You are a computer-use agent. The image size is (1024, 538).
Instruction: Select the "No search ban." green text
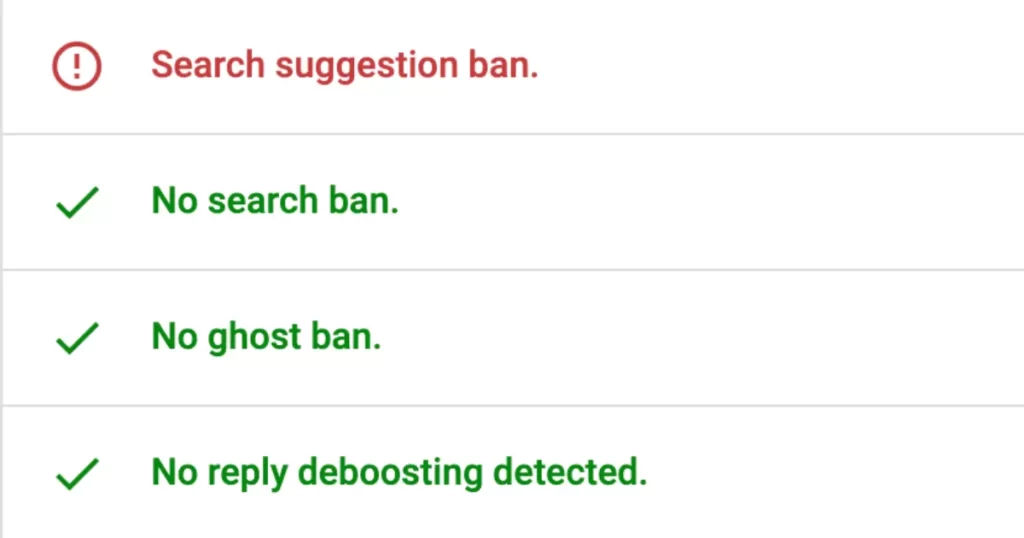point(275,202)
